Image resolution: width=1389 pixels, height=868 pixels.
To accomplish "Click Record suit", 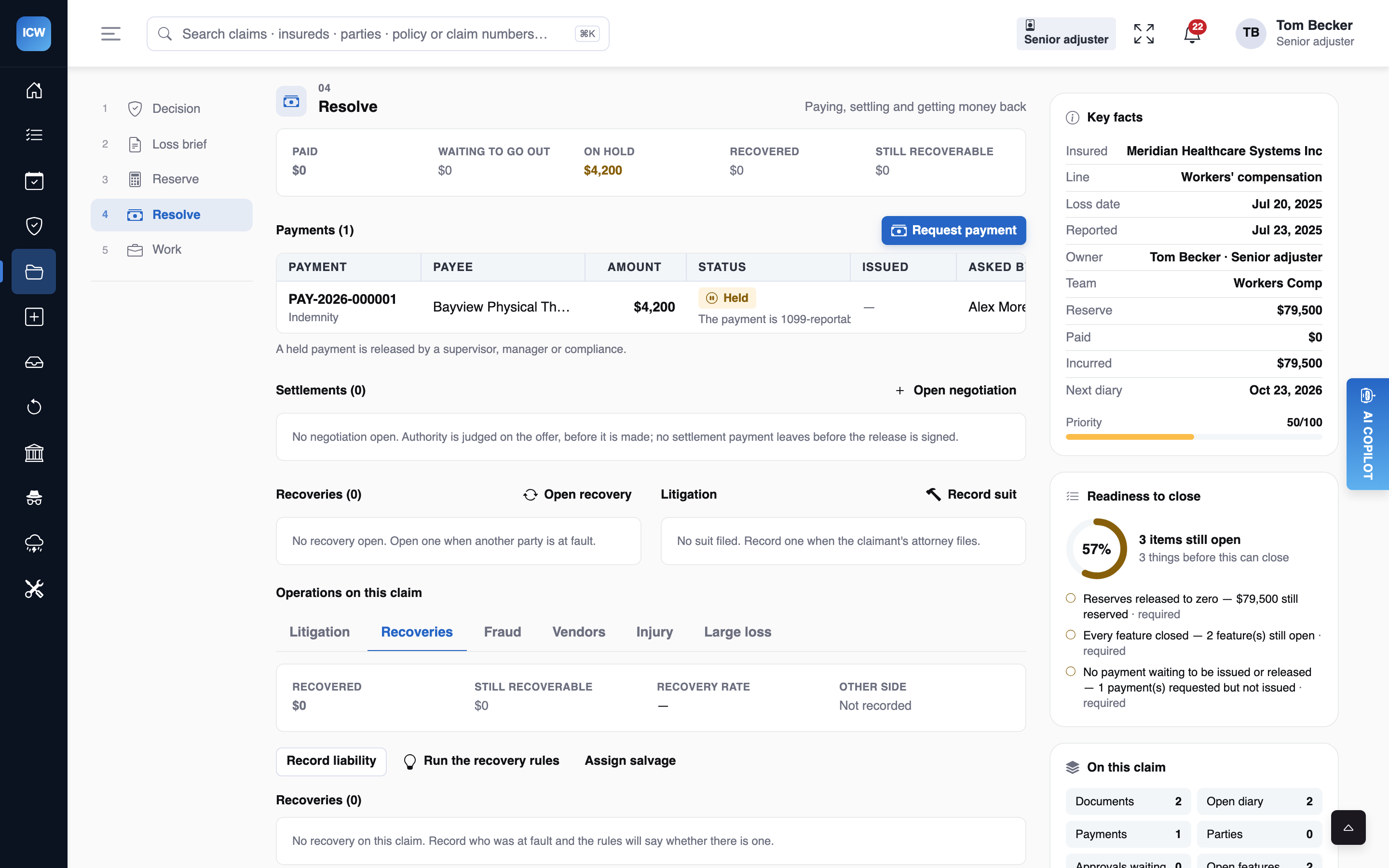I will pyautogui.click(x=971, y=494).
